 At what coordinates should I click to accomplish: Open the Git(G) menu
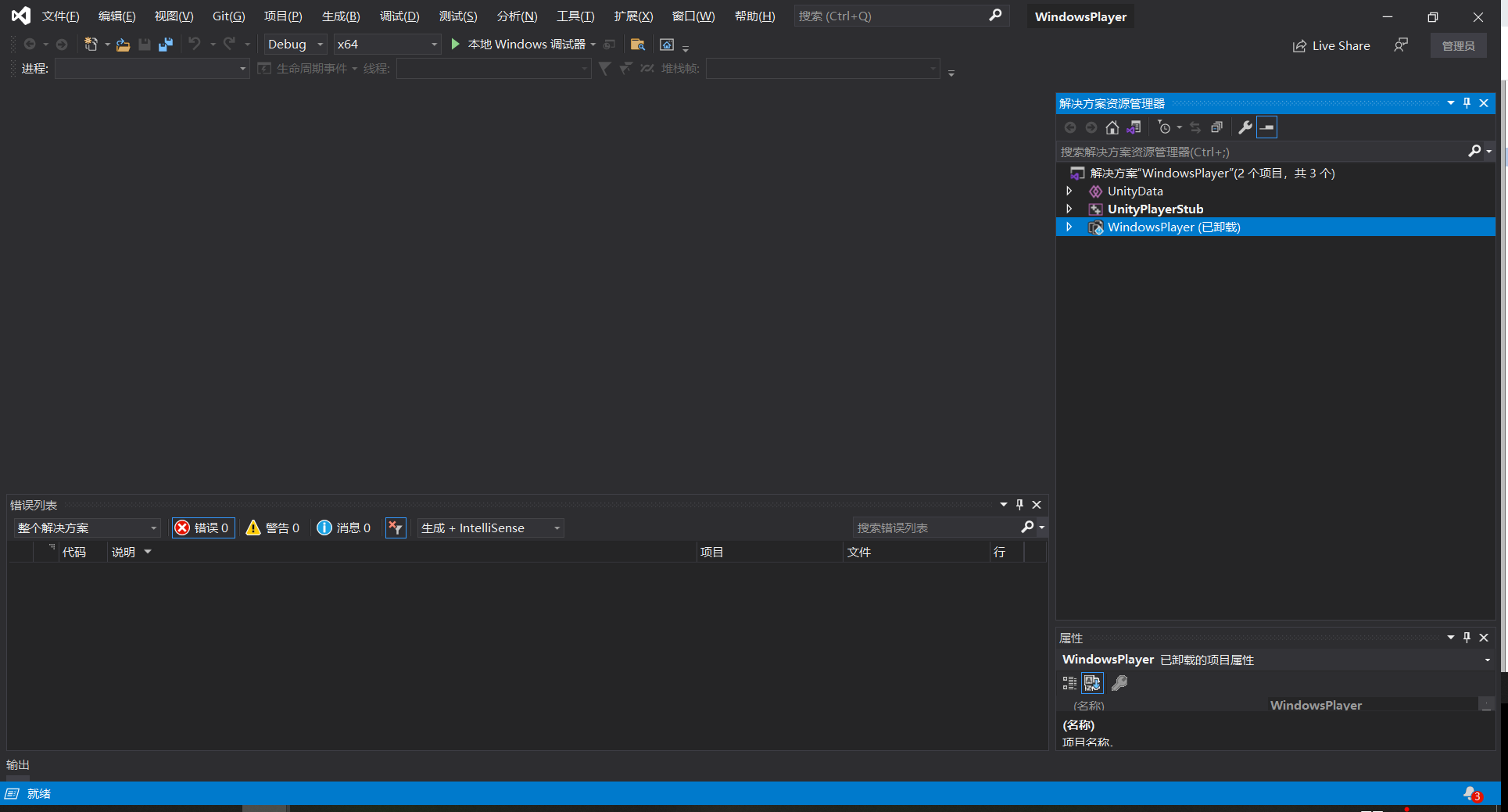point(229,16)
